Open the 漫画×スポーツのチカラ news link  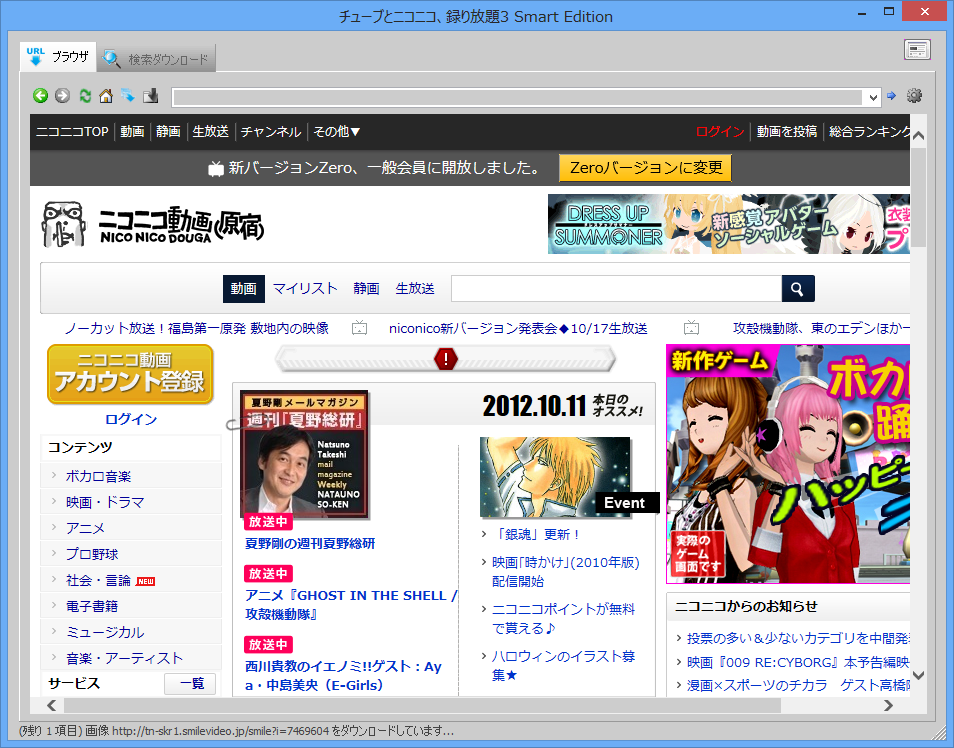798,685
